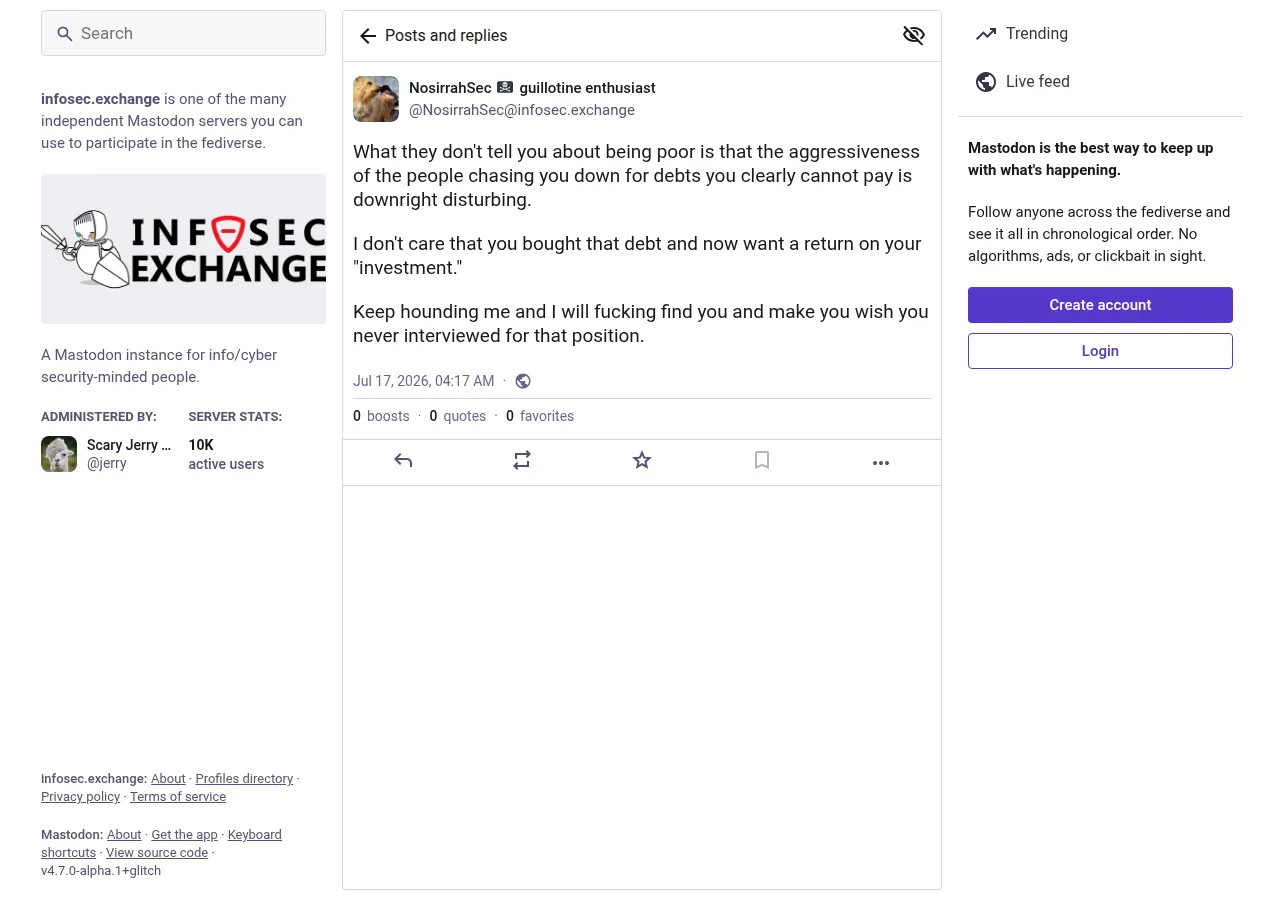
Task: Open NosirrahSec's profile avatar
Action: (376, 99)
